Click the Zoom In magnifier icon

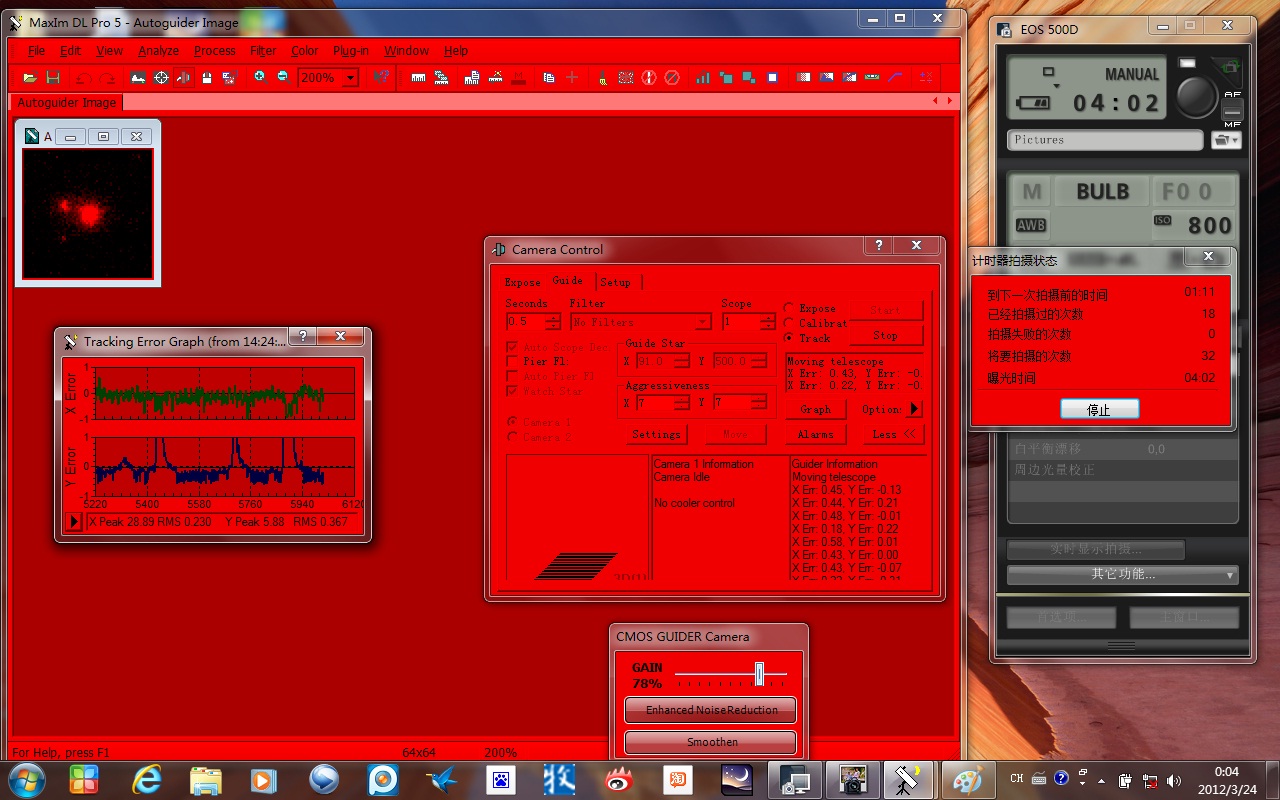pos(259,77)
